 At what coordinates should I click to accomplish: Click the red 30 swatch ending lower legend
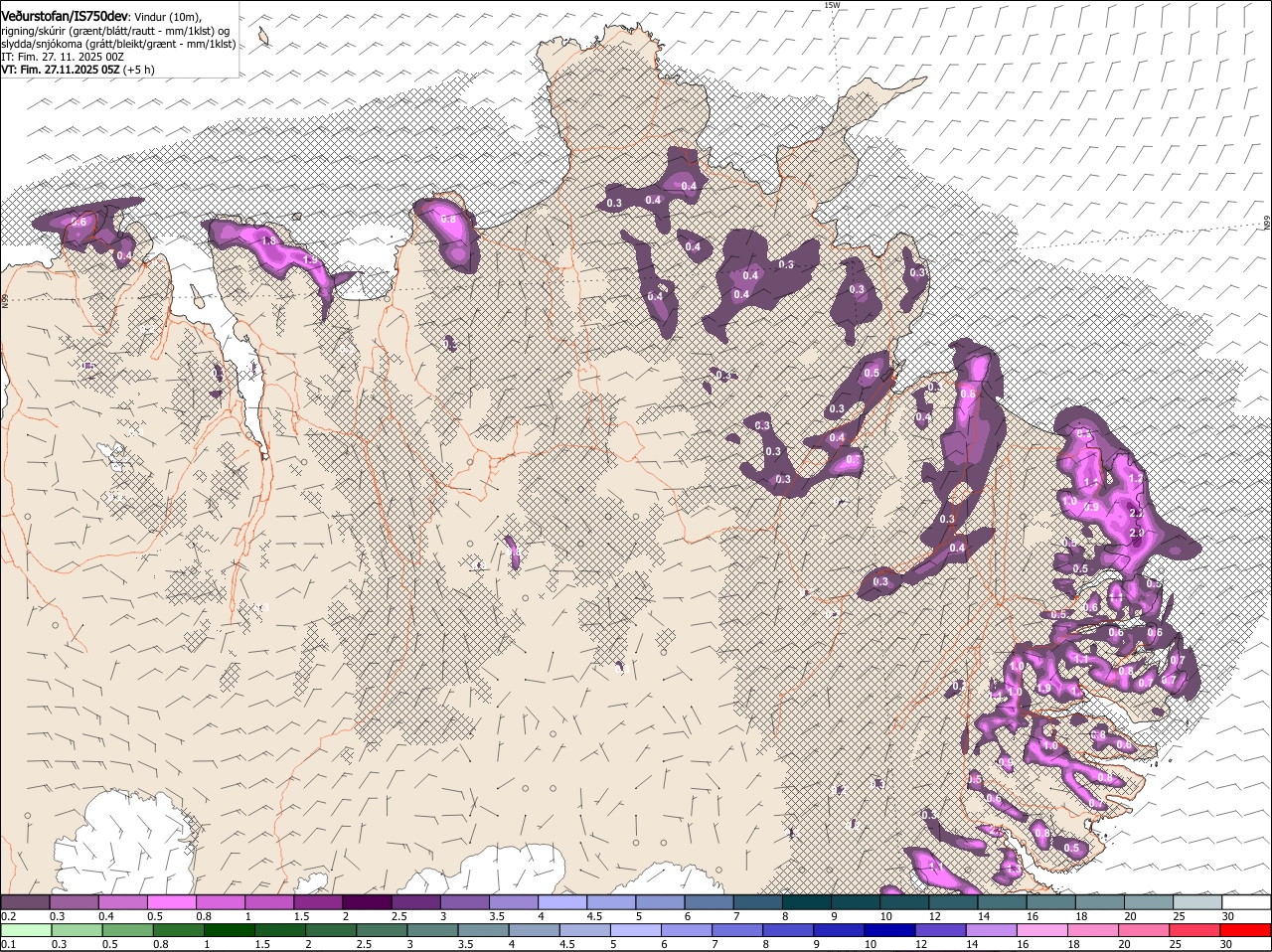pos(1245,931)
